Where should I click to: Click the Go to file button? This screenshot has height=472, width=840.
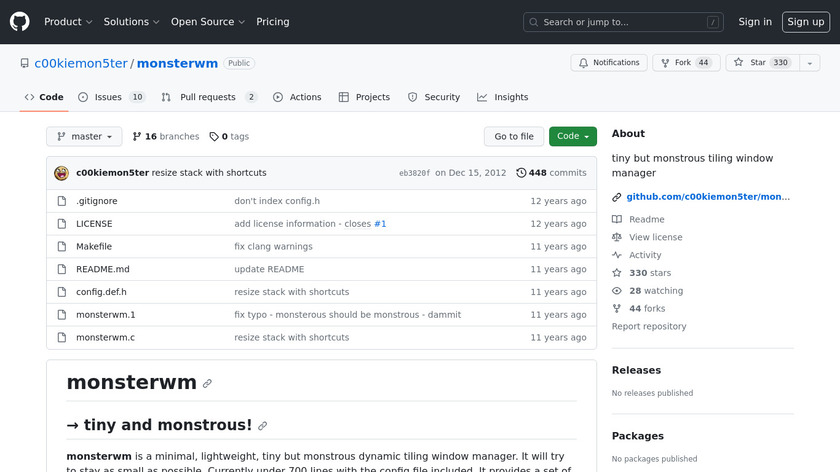pyautogui.click(x=514, y=137)
